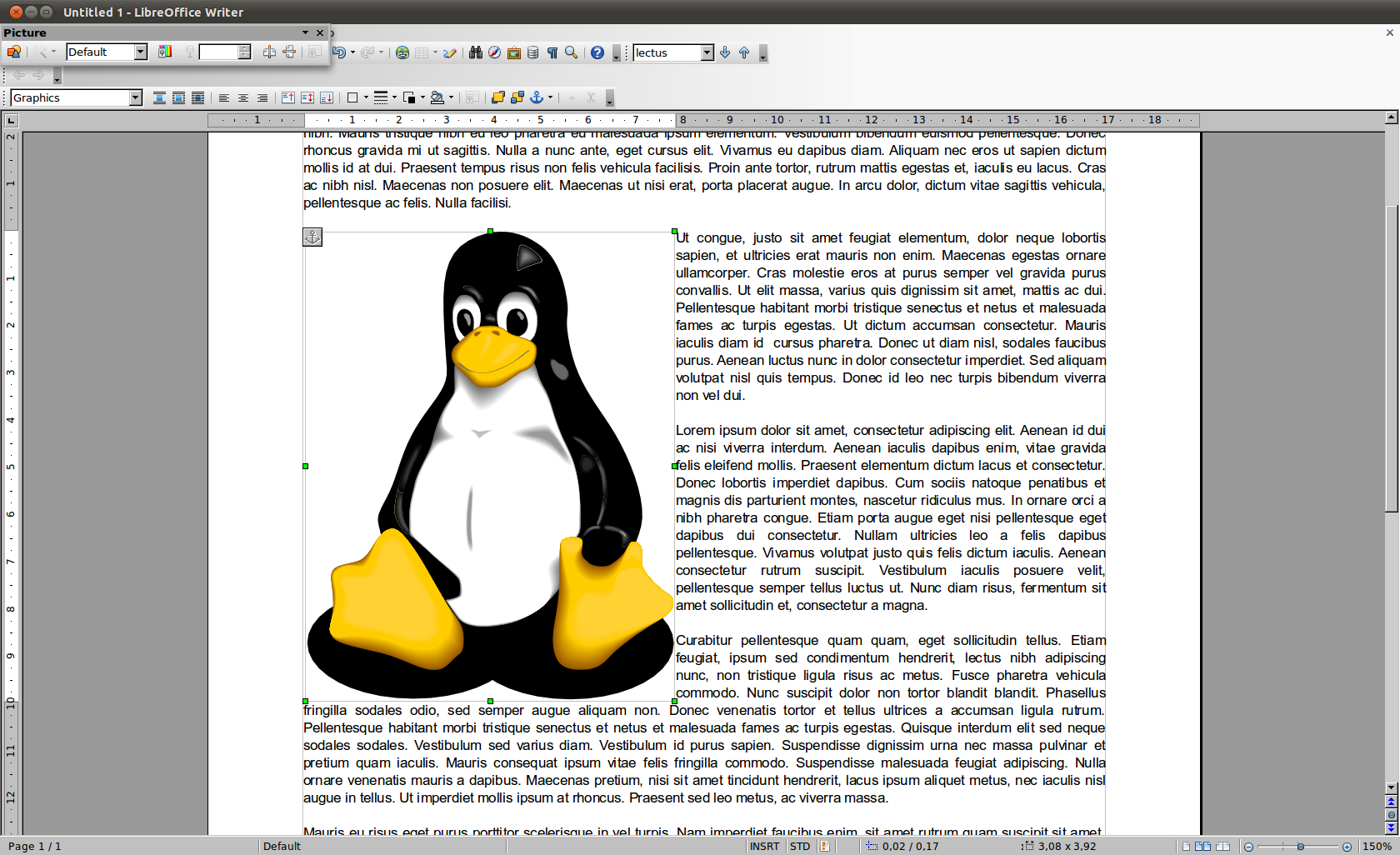Find previous occurrence with up arrow
Screen dimensions: 1400x855
[x=744, y=52]
